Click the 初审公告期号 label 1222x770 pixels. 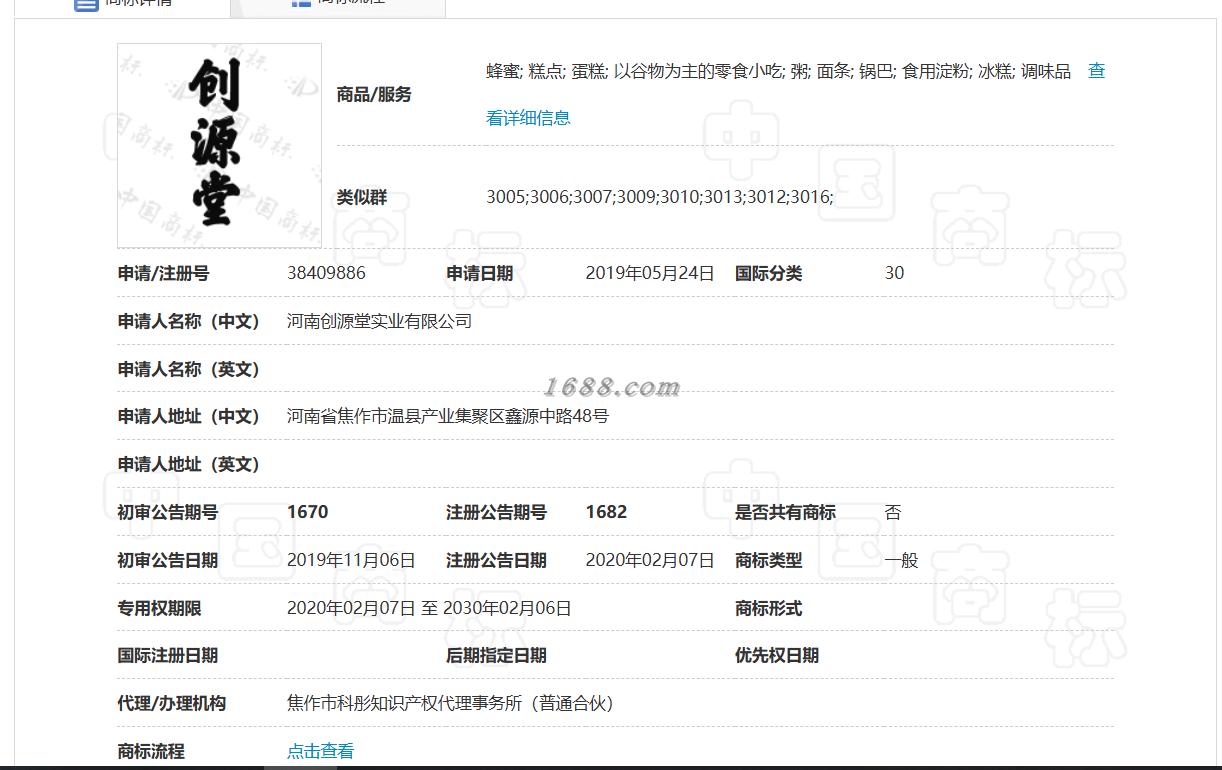point(168,512)
